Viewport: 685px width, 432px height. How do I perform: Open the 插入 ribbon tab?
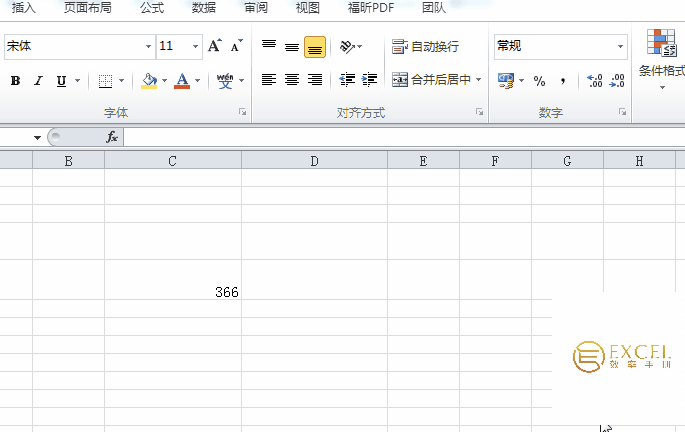[x=24, y=8]
